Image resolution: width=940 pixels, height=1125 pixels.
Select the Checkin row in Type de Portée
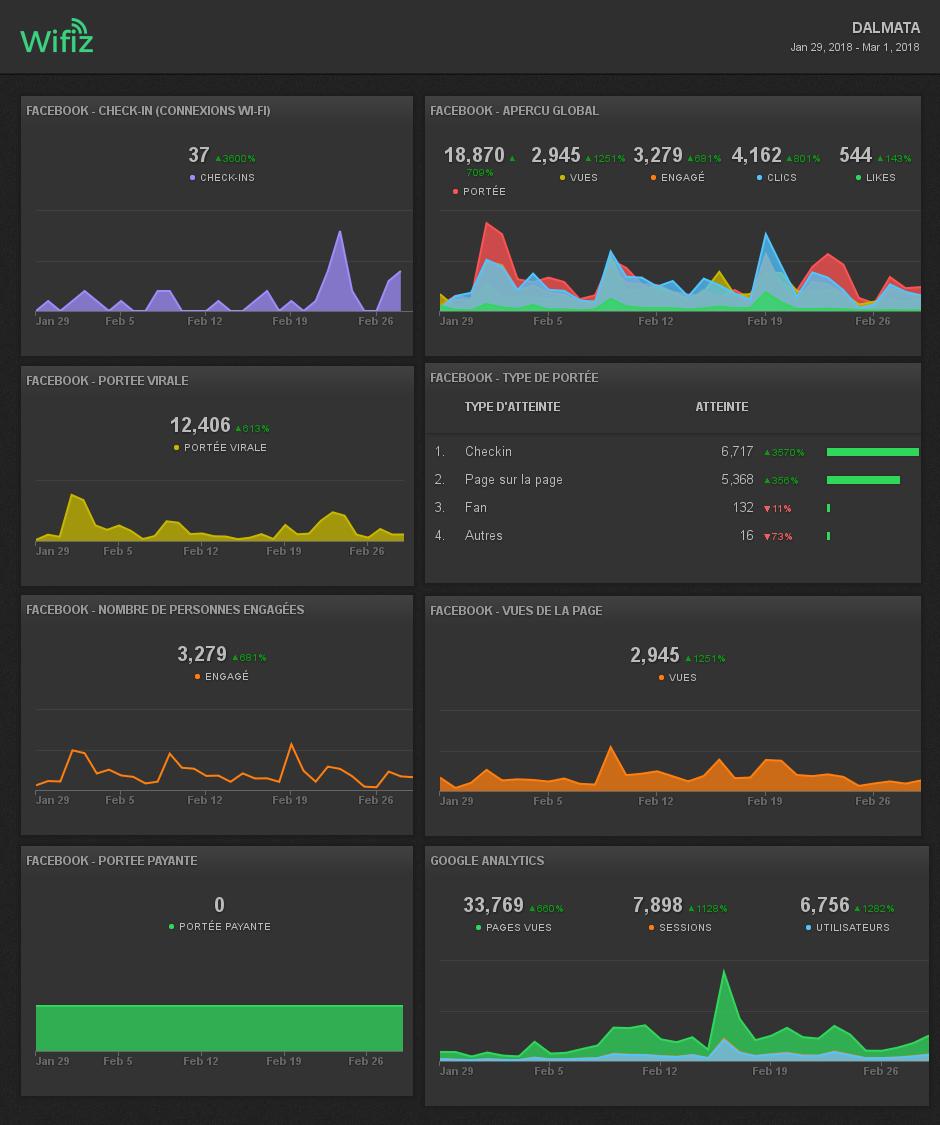tap(488, 452)
